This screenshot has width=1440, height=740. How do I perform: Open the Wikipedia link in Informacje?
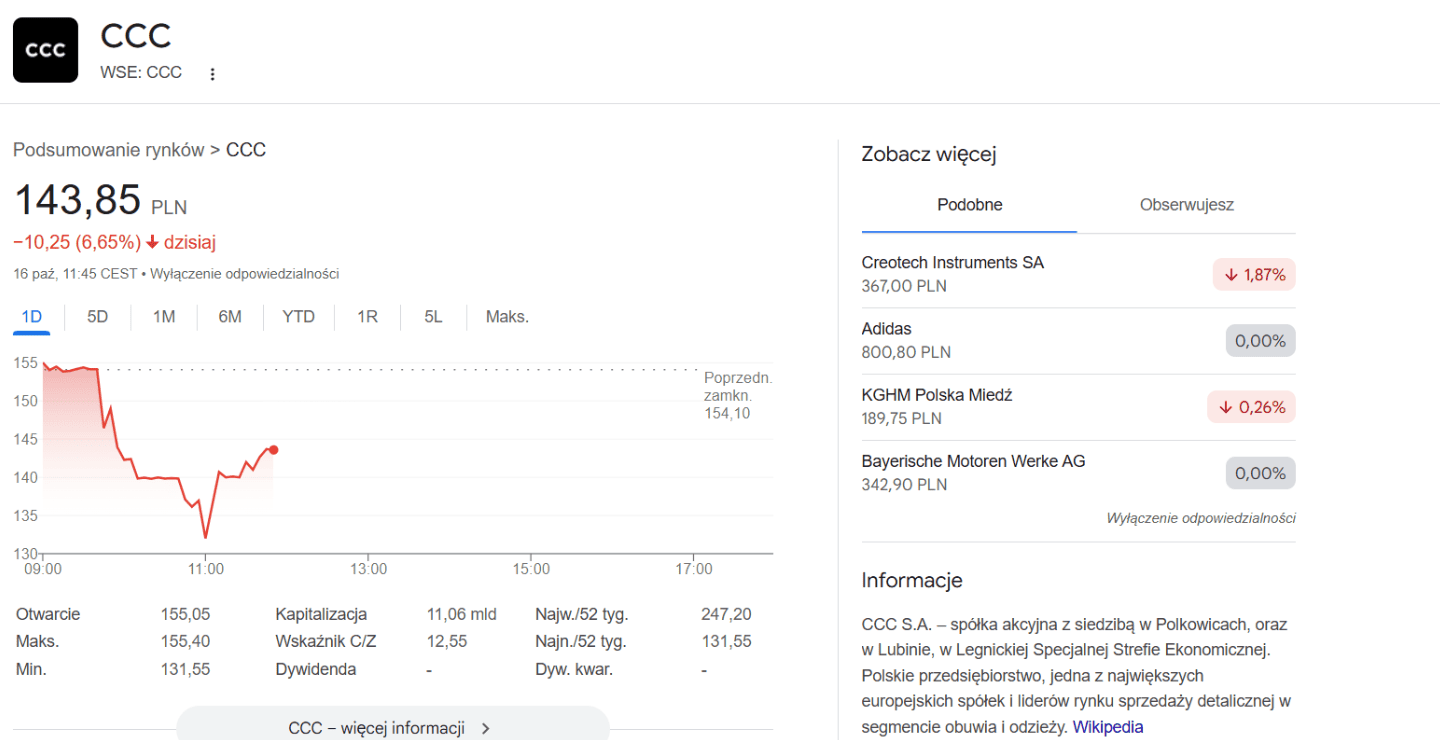point(1107,727)
